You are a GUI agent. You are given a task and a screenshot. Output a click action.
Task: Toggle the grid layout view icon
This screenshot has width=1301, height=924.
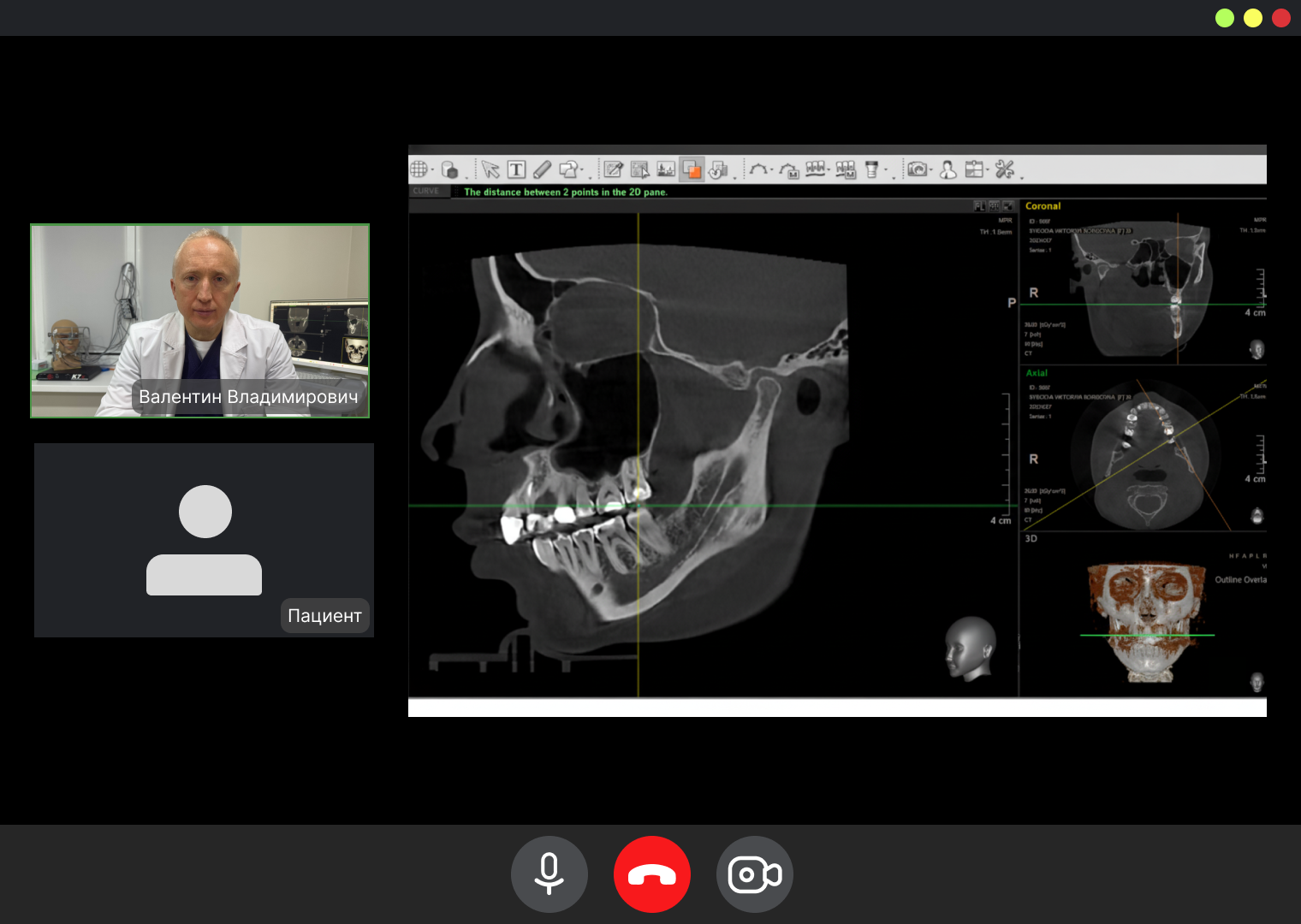click(x=419, y=169)
